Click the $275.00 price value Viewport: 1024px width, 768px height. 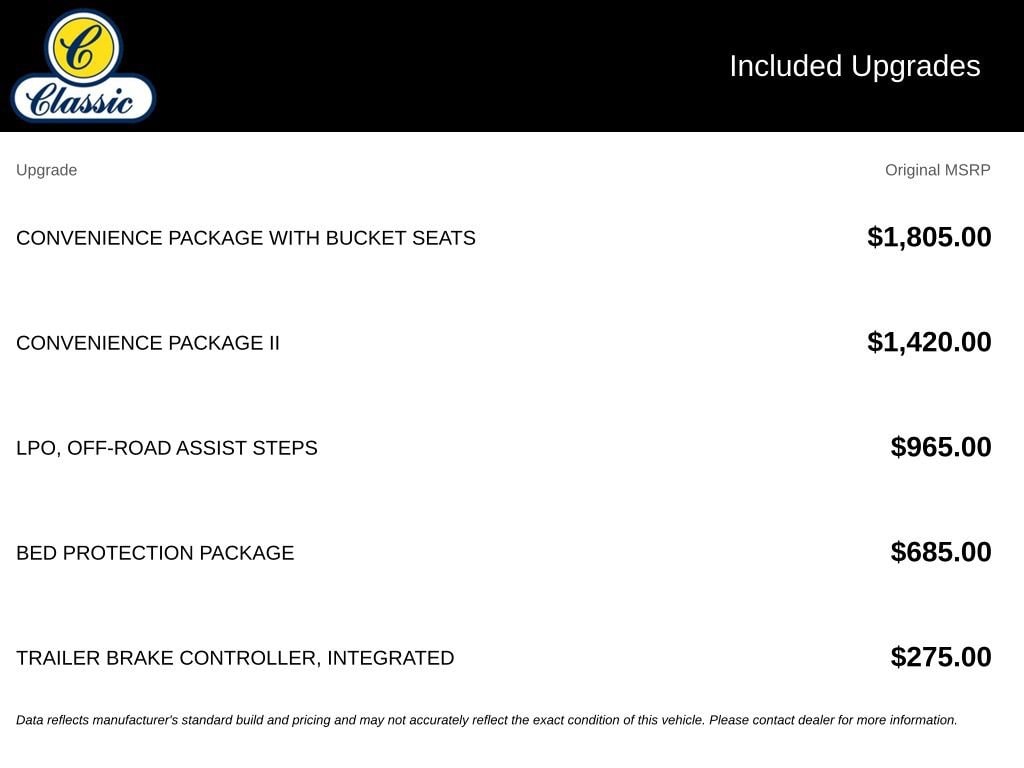coord(940,657)
